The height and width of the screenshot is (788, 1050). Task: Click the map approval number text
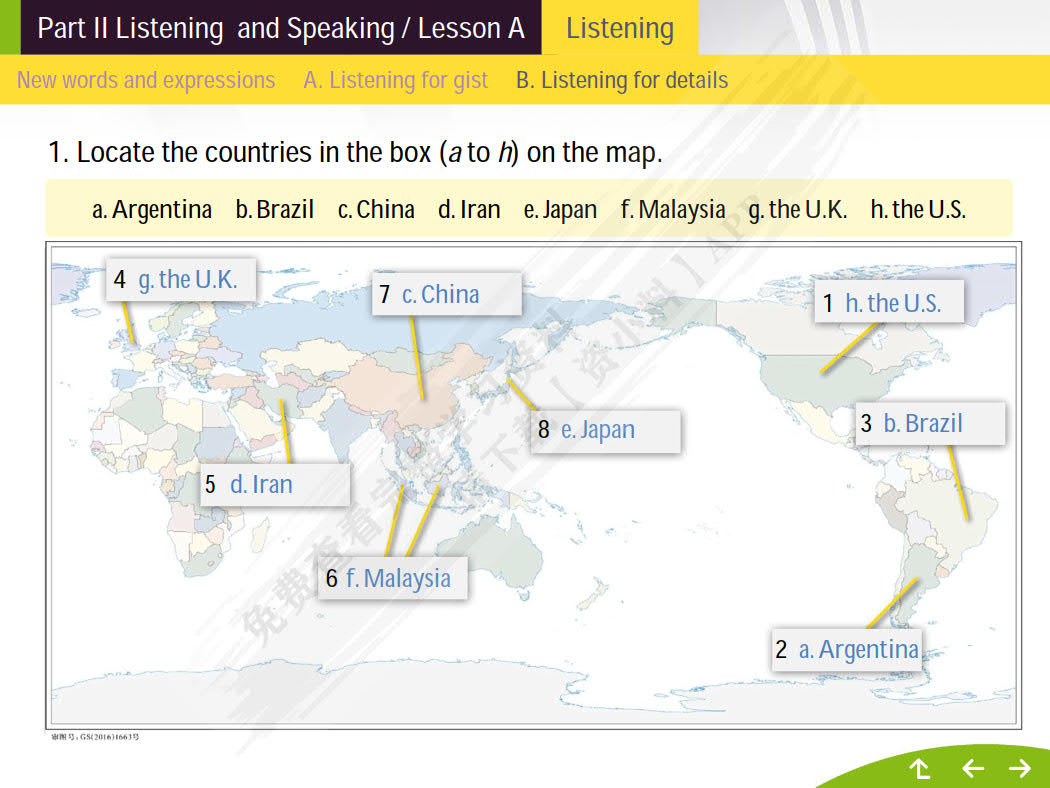tap(95, 737)
